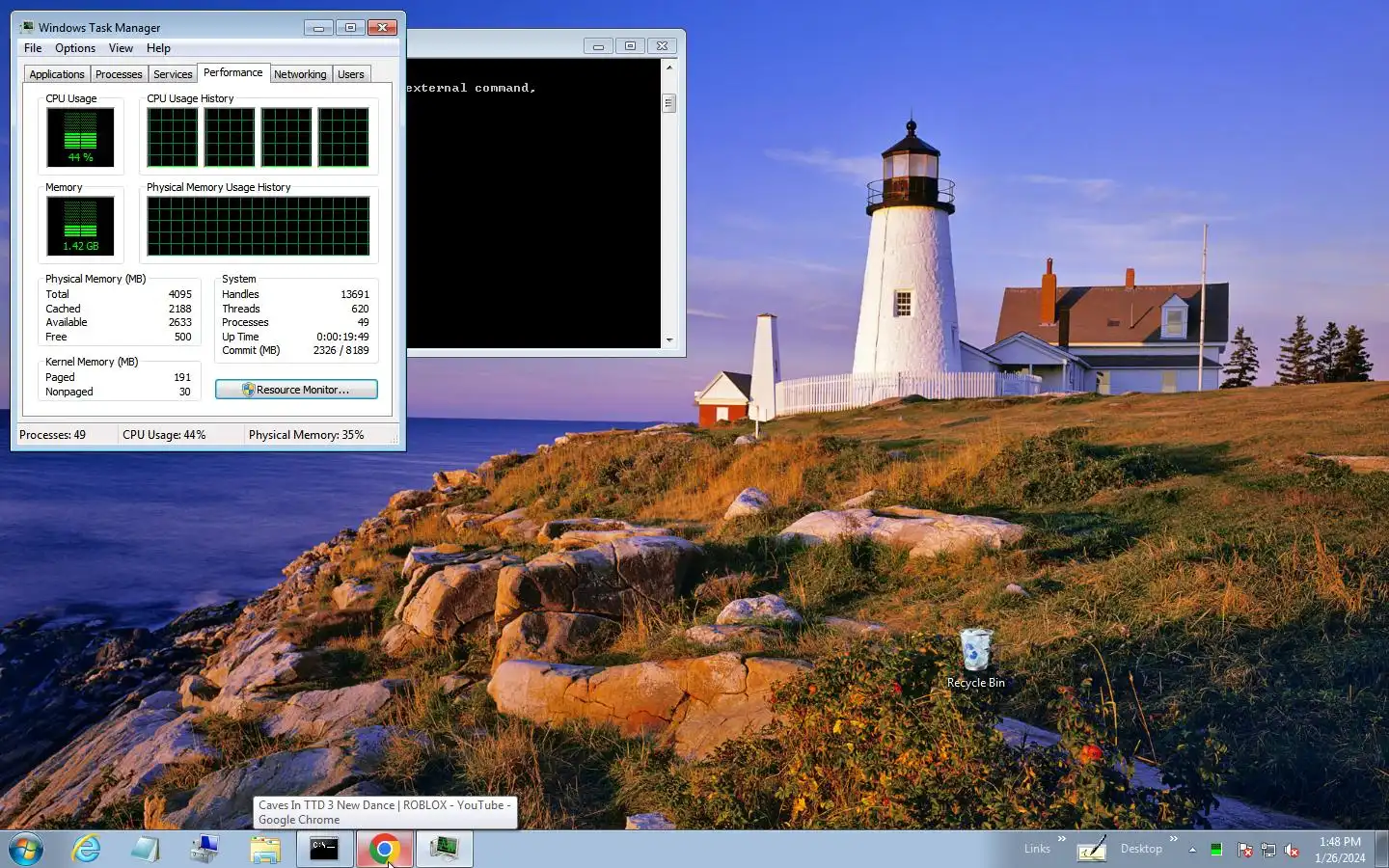
Task: Click the Free value 500
Action: [x=183, y=337]
